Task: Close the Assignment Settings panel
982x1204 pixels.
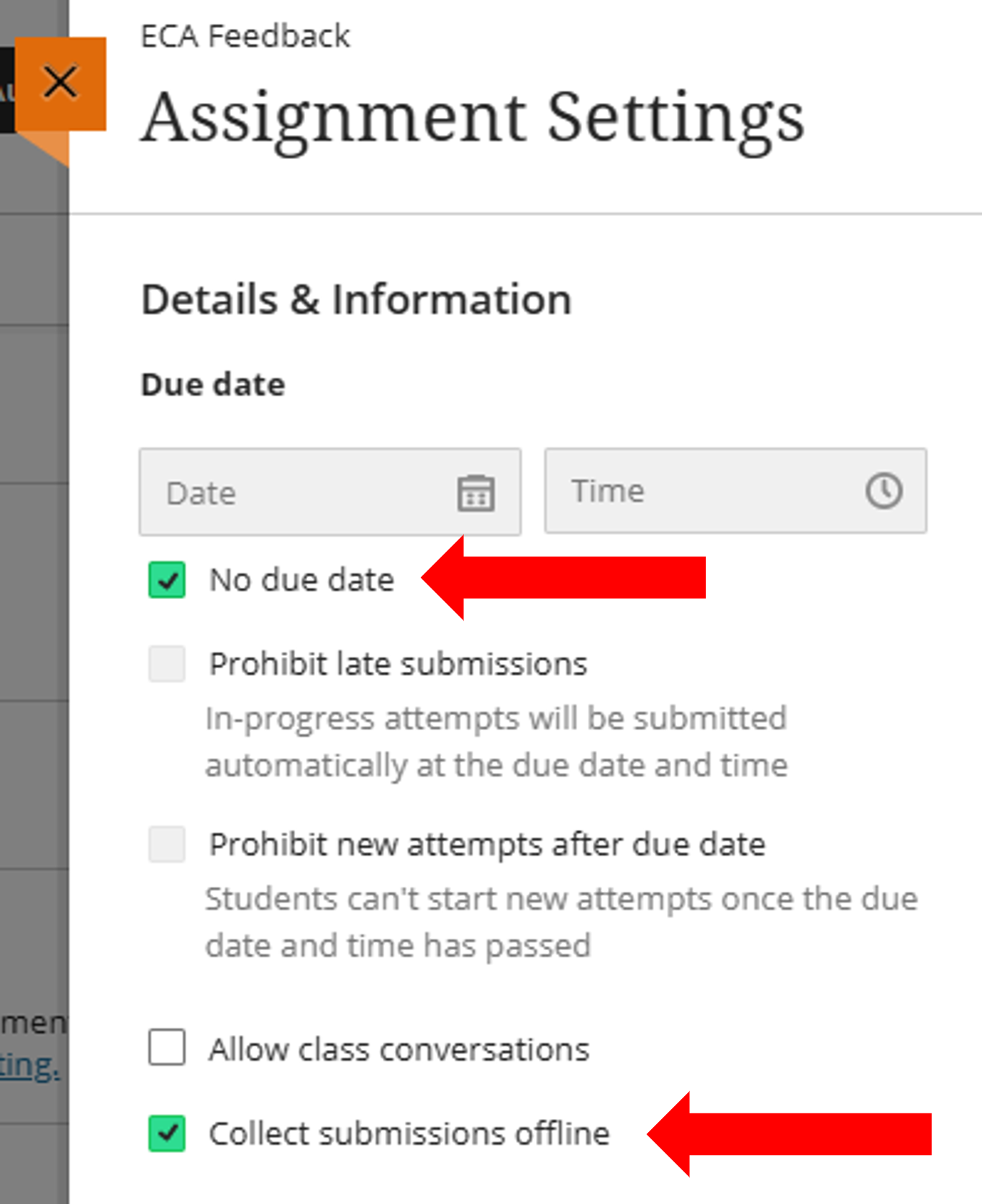Action: coord(60,83)
